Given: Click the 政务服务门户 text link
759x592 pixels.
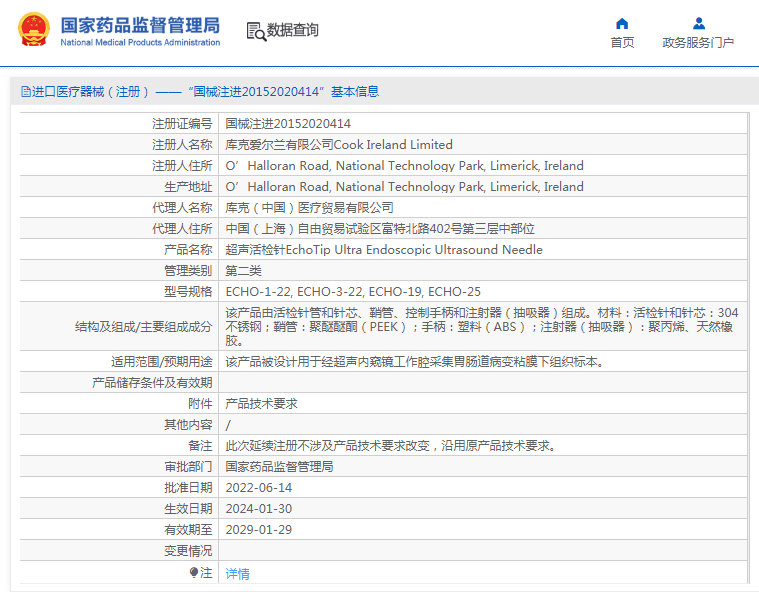Looking at the screenshot, I should click(698, 43).
